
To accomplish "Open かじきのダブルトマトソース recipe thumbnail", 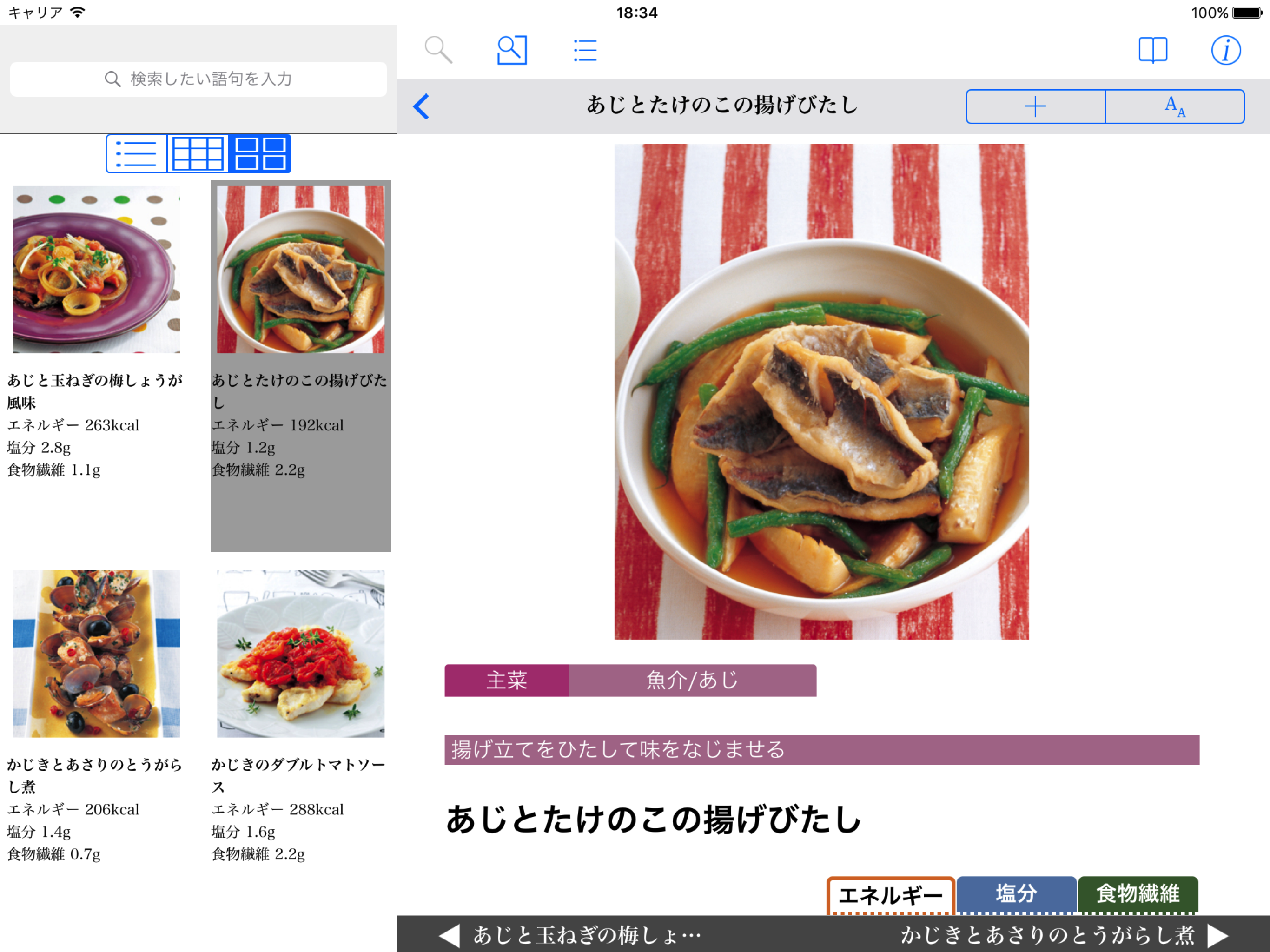I will coord(300,654).
